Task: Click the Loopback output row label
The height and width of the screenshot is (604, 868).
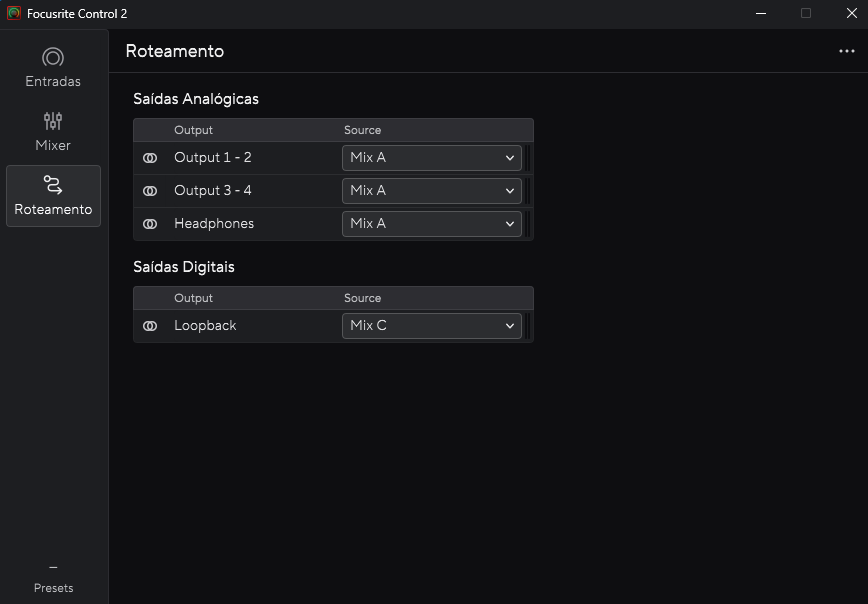Action: tap(205, 326)
